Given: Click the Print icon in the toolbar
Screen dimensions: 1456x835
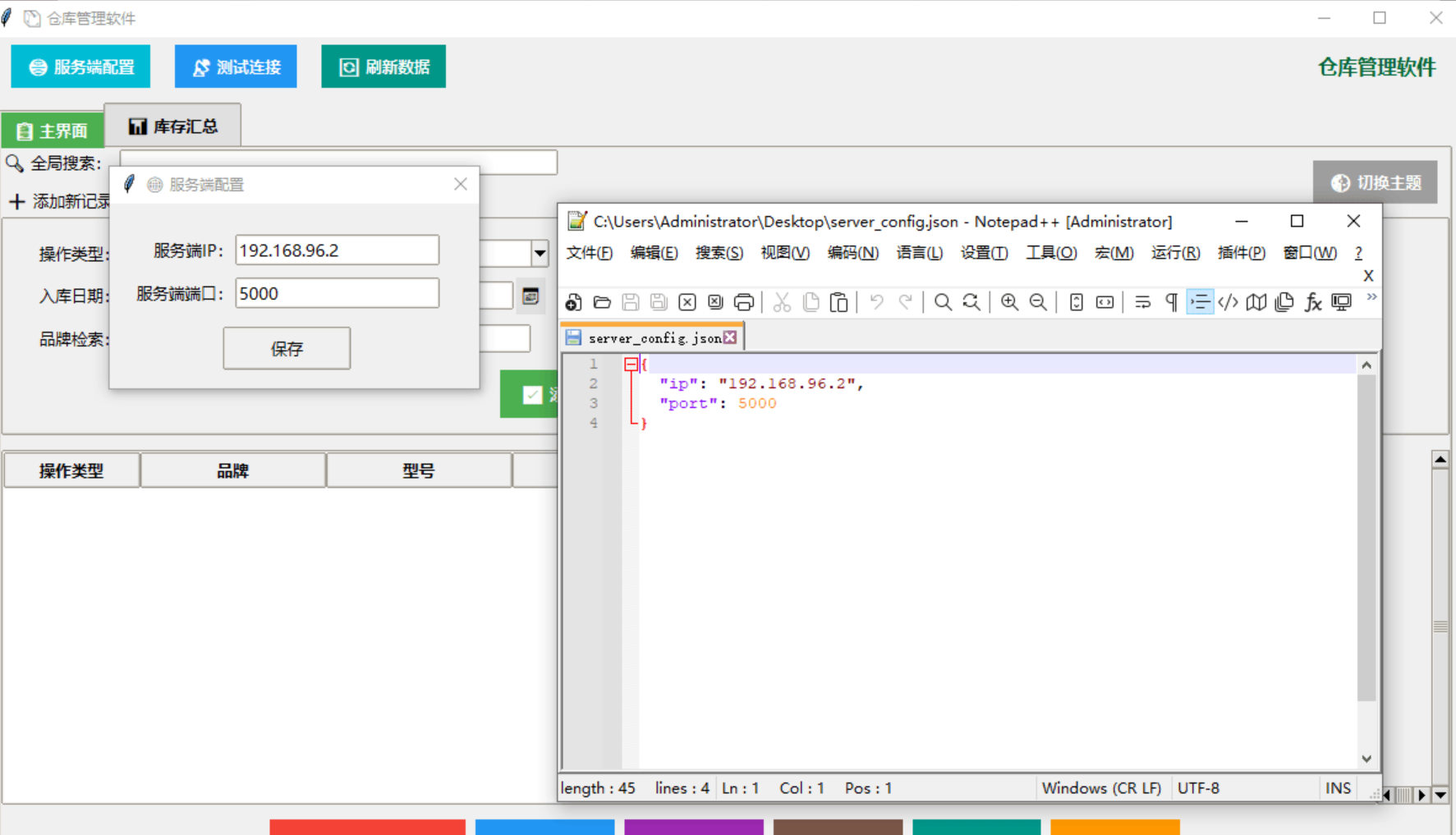Looking at the screenshot, I should 744,302.
